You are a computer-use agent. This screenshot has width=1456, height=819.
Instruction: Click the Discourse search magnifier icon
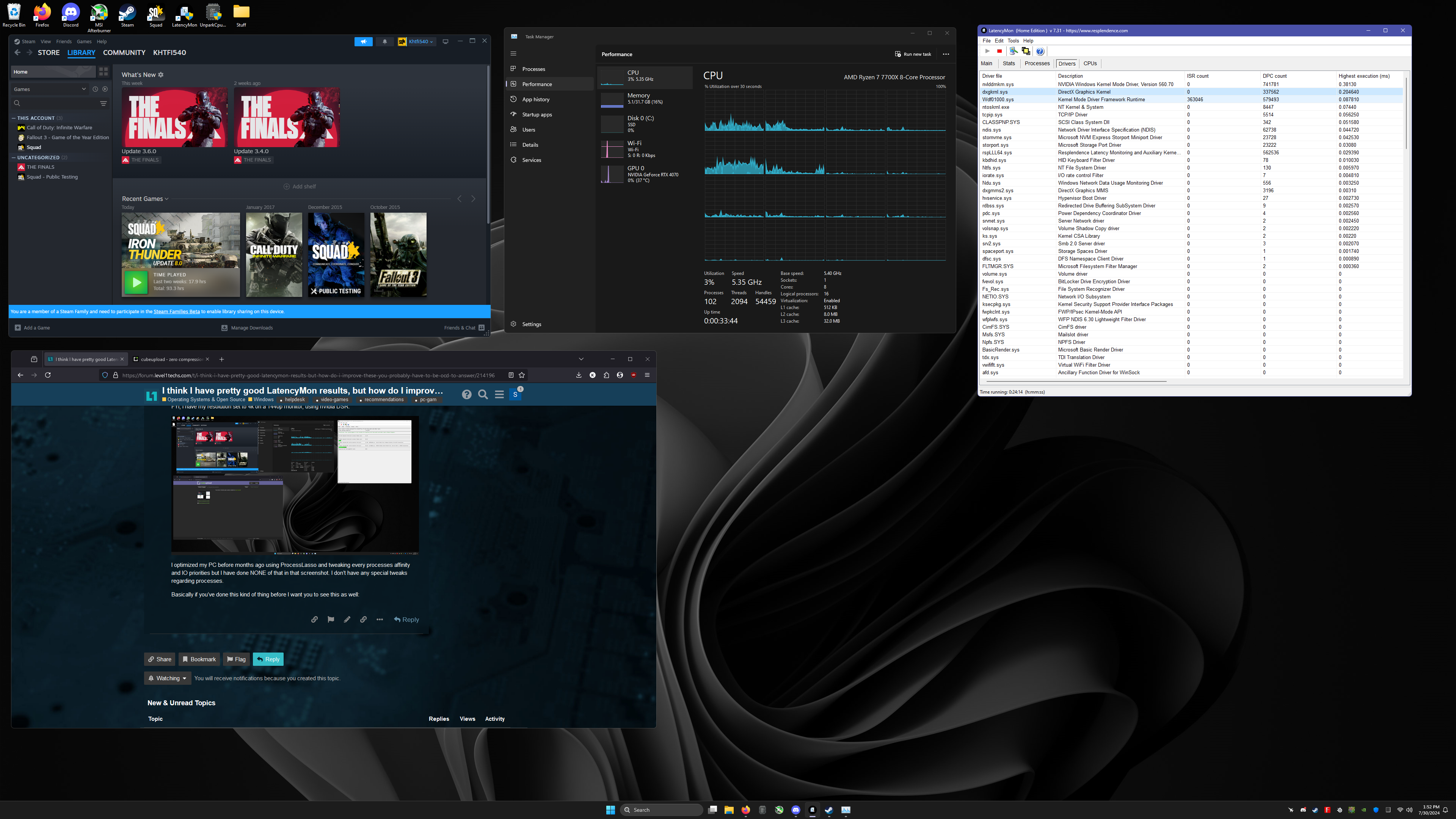pyautogui.click(x=483, y=394)
